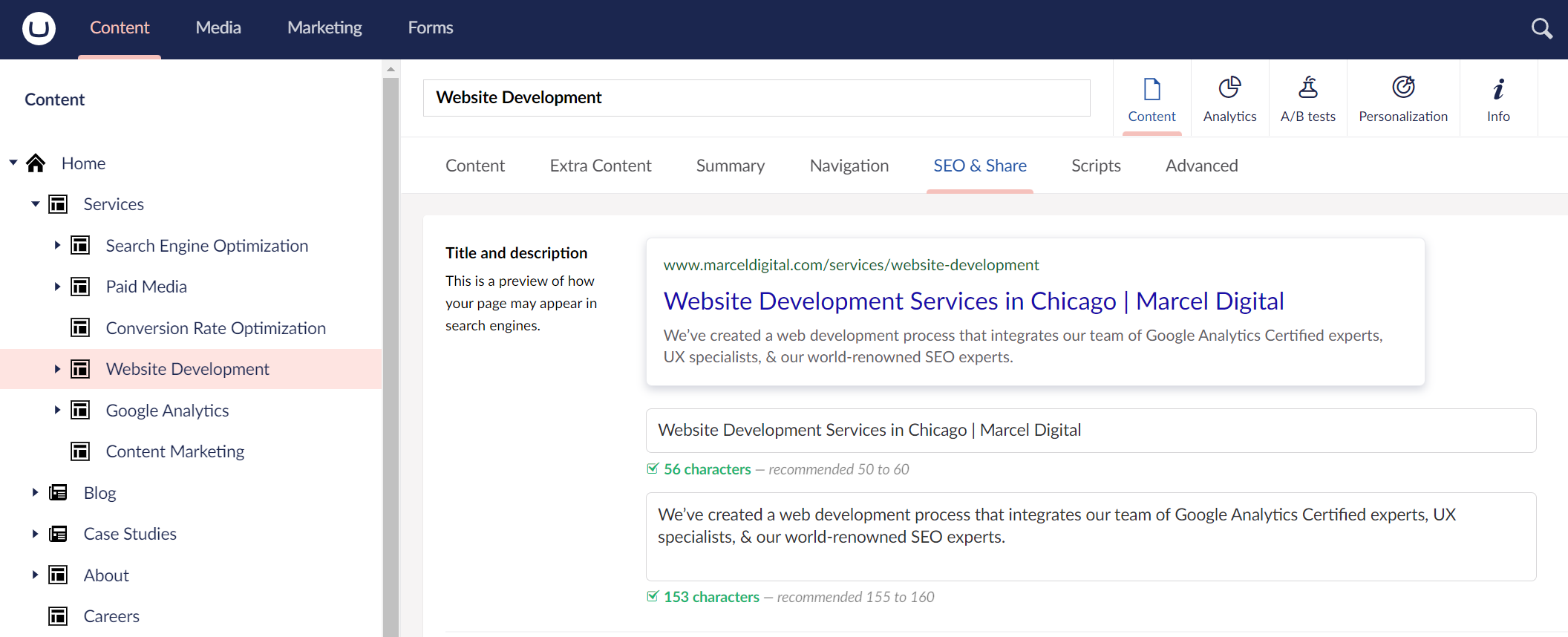Click the blue search preview title link

(973, 301)
